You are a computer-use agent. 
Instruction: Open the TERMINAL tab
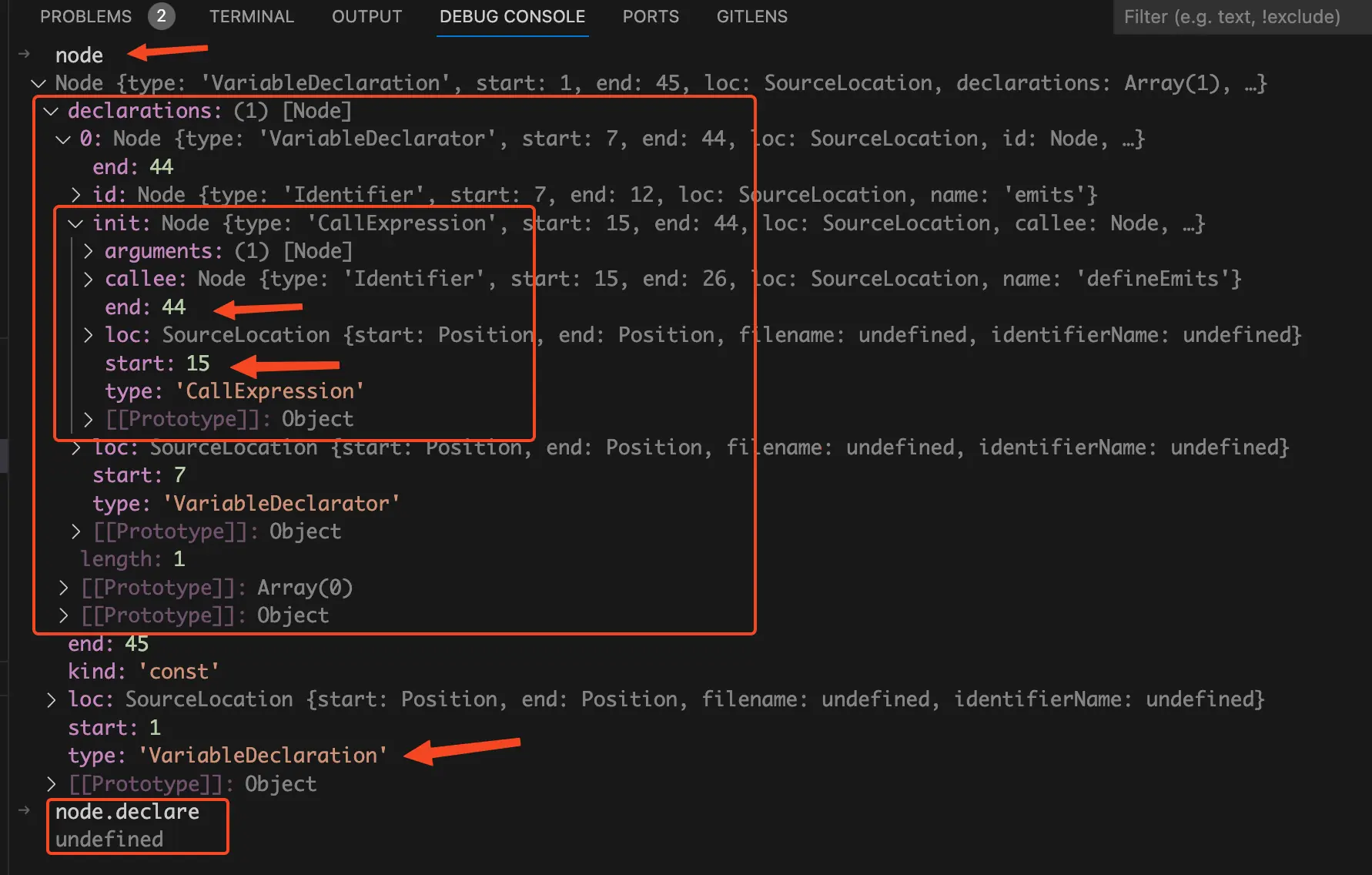(x=252, y=16)
